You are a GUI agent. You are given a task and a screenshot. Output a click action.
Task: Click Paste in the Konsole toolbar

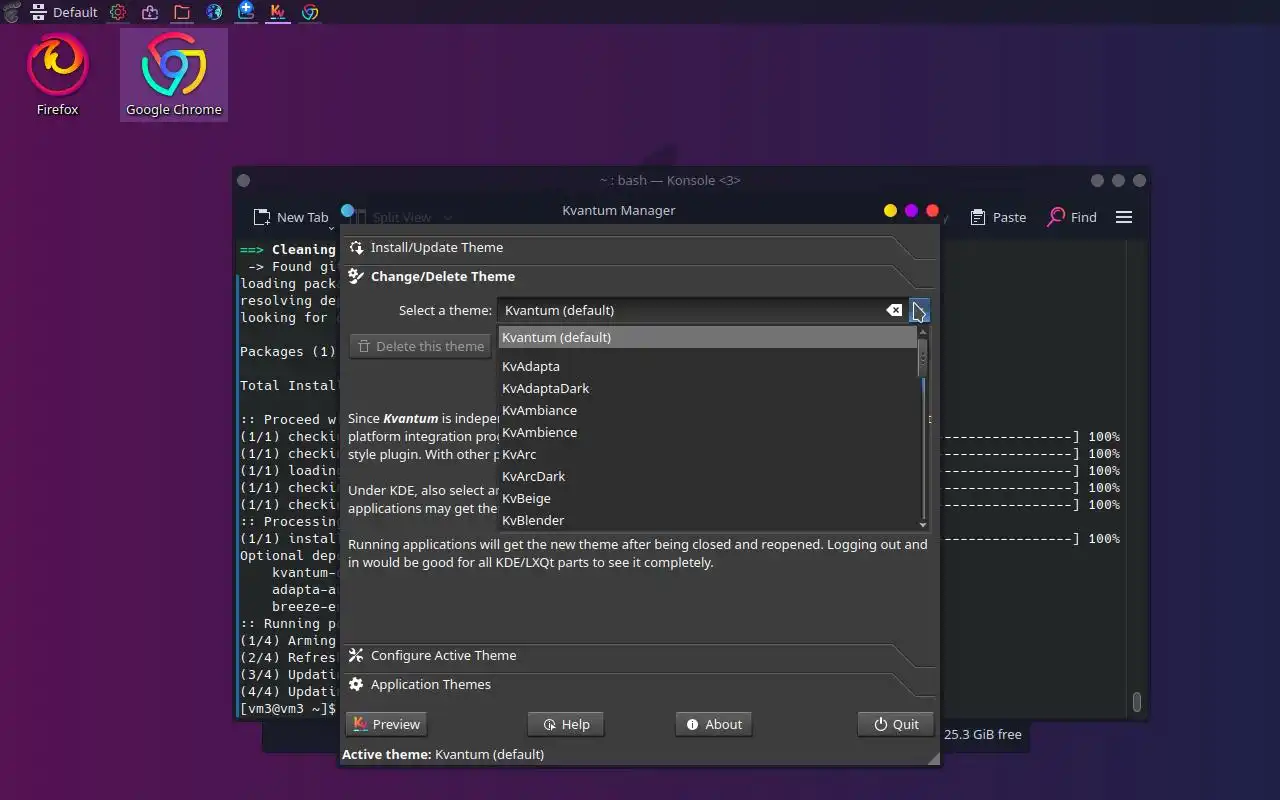tap(997, 217)
